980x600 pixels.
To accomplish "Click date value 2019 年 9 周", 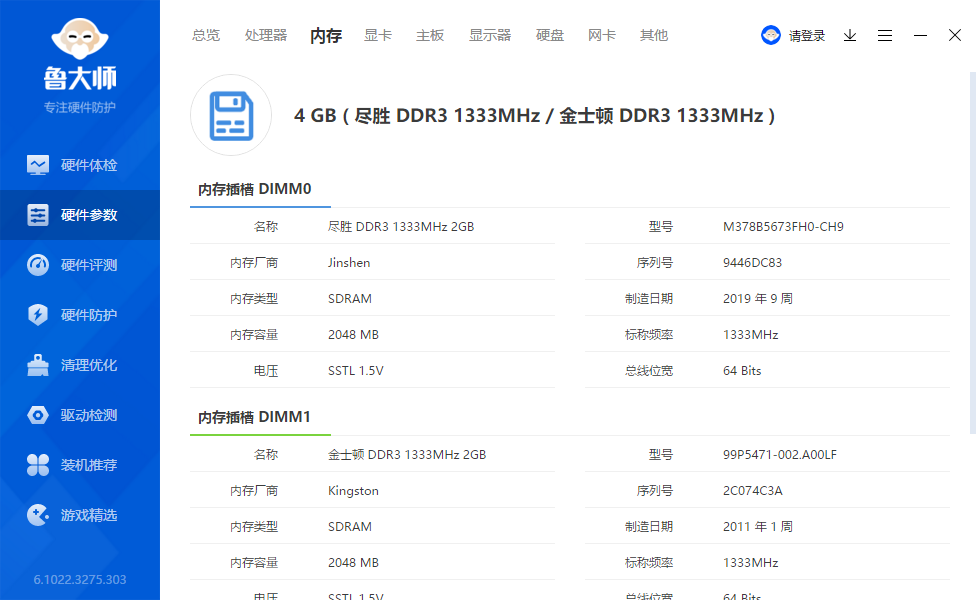I will [758, 299].
